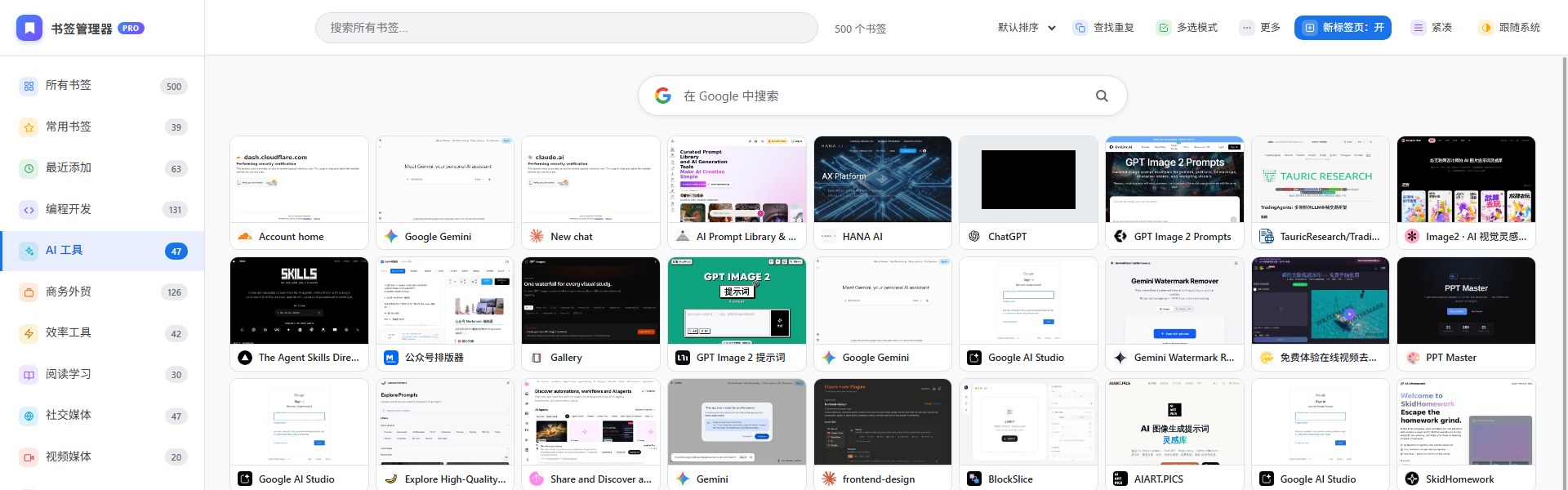Image resolution: width=1568 pixels, height=490 pixels.
Task: Open the GPT Image 2 提示词 thumbnail
Action: [x=737, y=301]
